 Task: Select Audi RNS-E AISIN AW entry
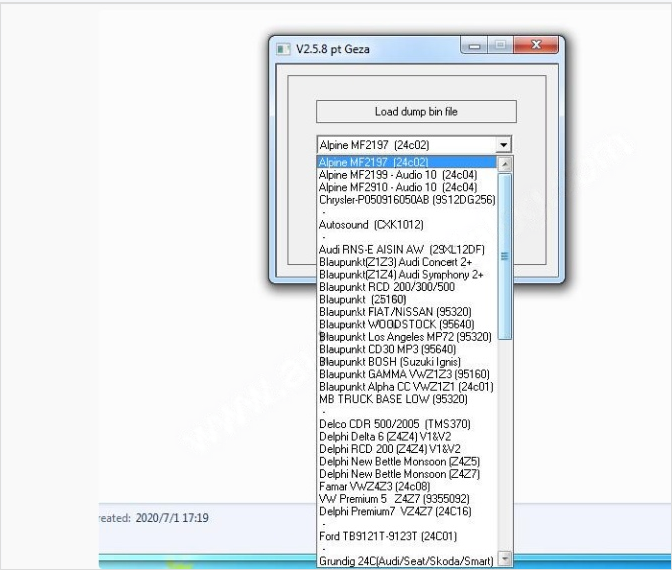point(407,249)
